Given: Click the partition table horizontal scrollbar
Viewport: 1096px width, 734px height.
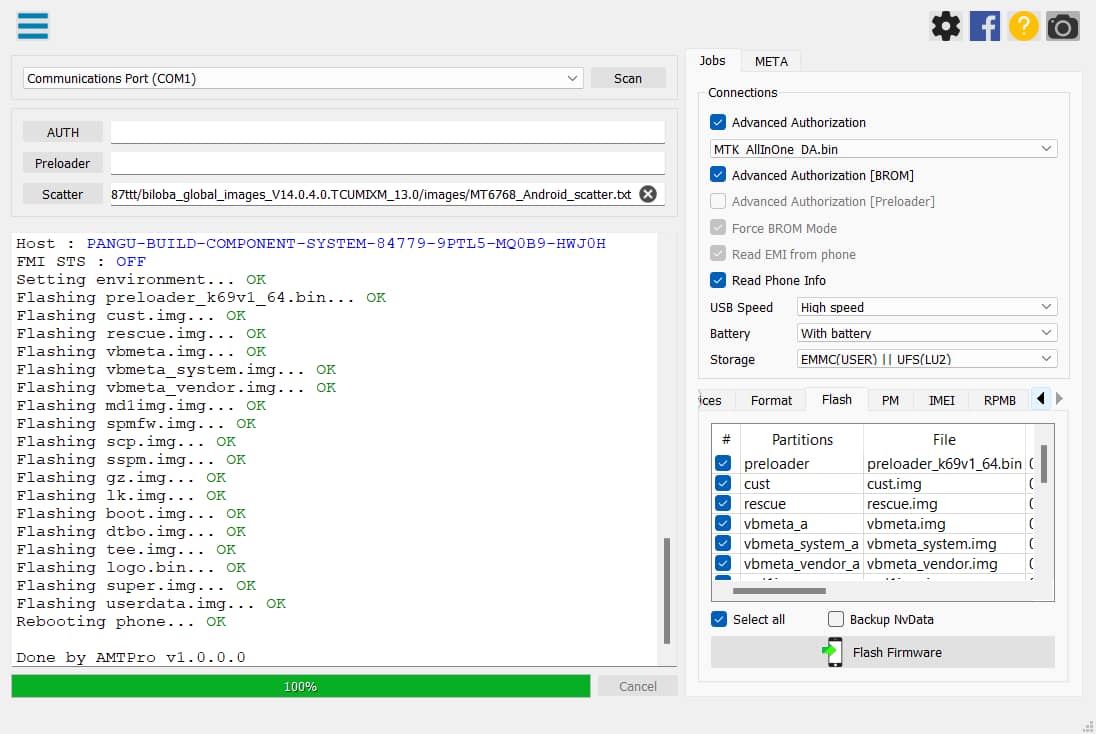Looking at the screenshot, I should [779, 591].
